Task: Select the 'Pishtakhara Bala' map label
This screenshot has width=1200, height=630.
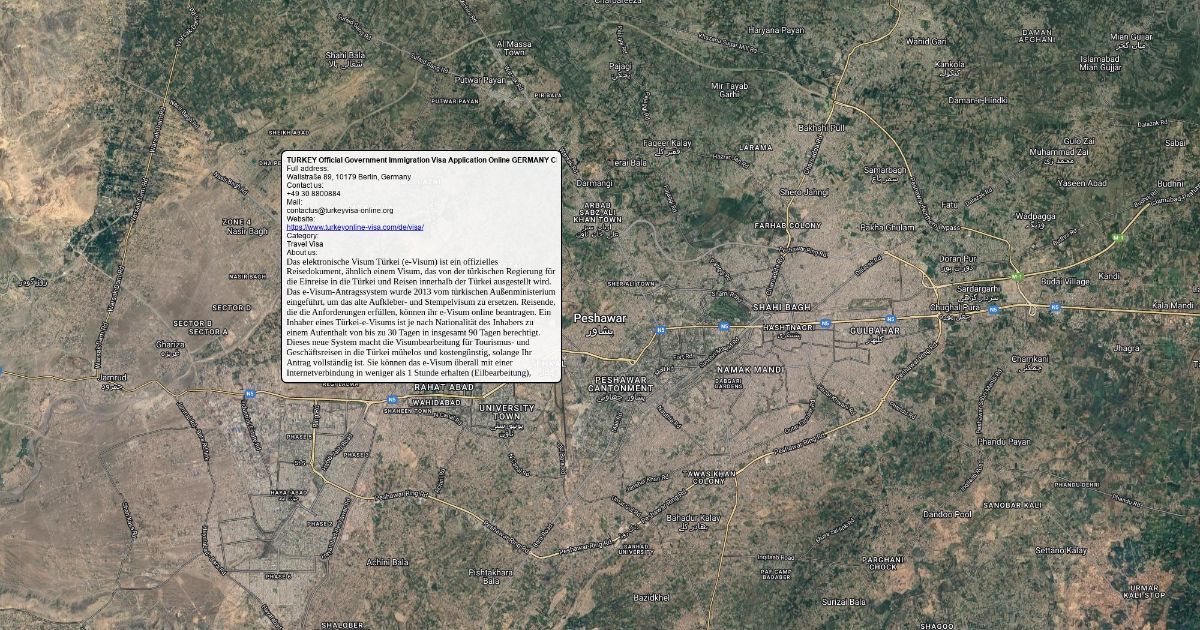Action: tap(491, 576)
